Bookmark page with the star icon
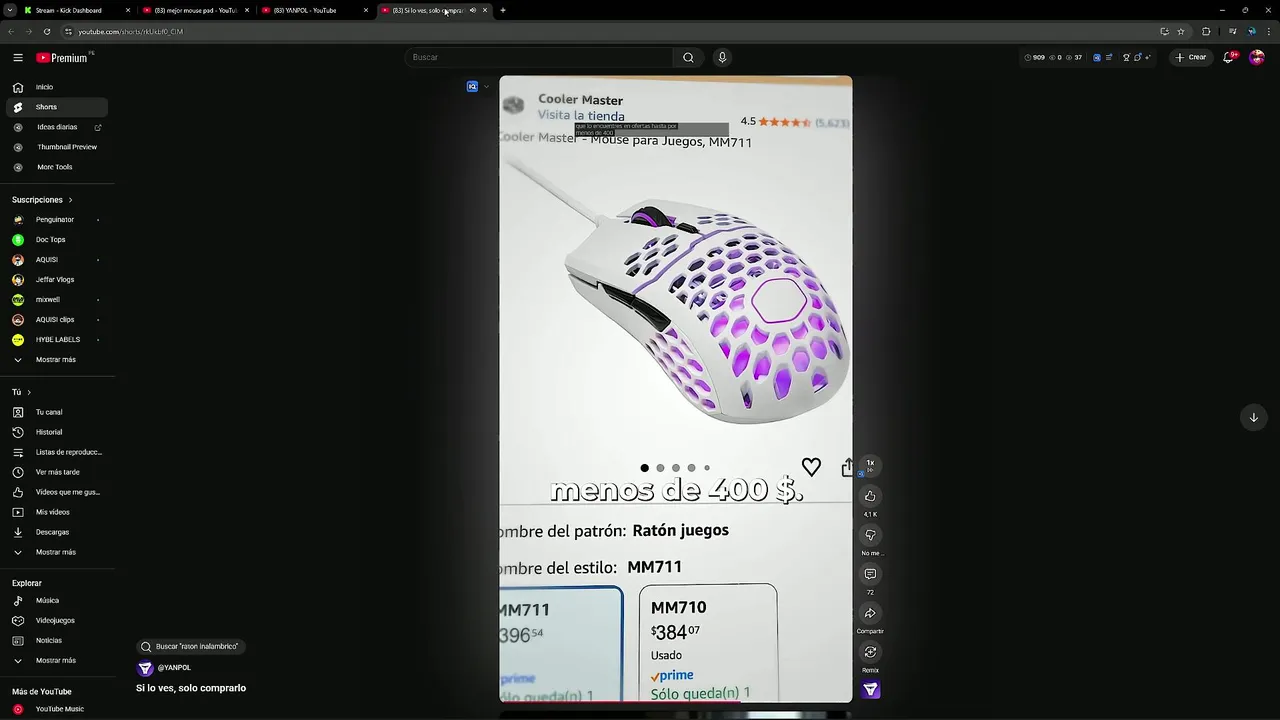 1181,31
